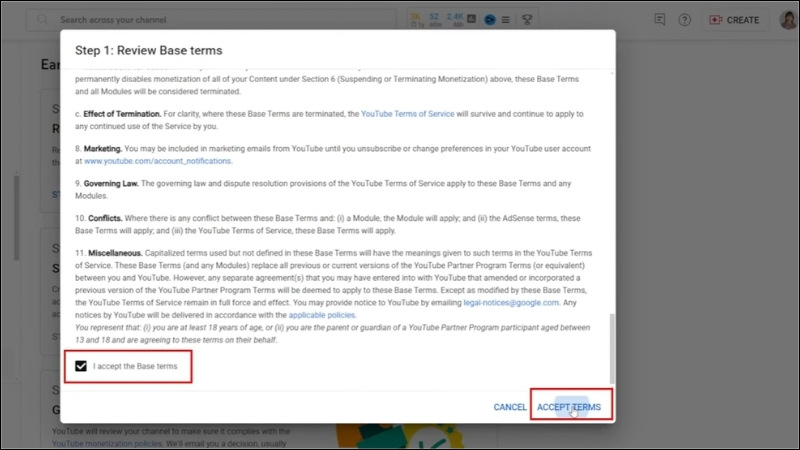Click the CREATE video button
800x450 pixels.
[x=733, y=20]
